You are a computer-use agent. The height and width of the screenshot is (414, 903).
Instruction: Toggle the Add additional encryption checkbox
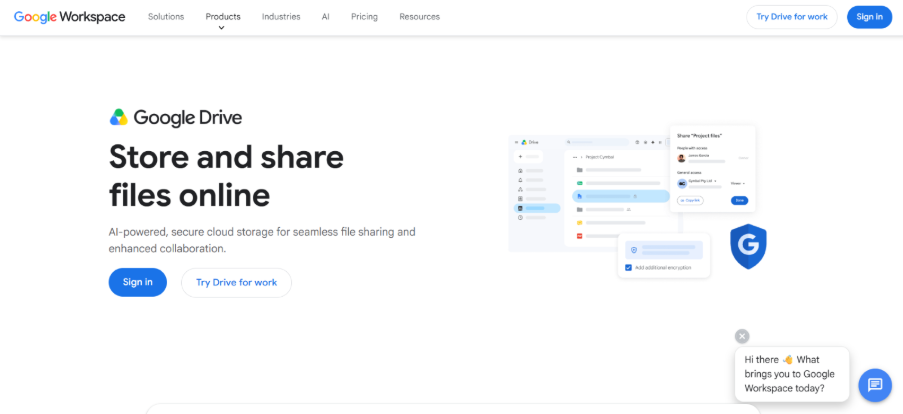pyautogui.click(x=628, y=268)
